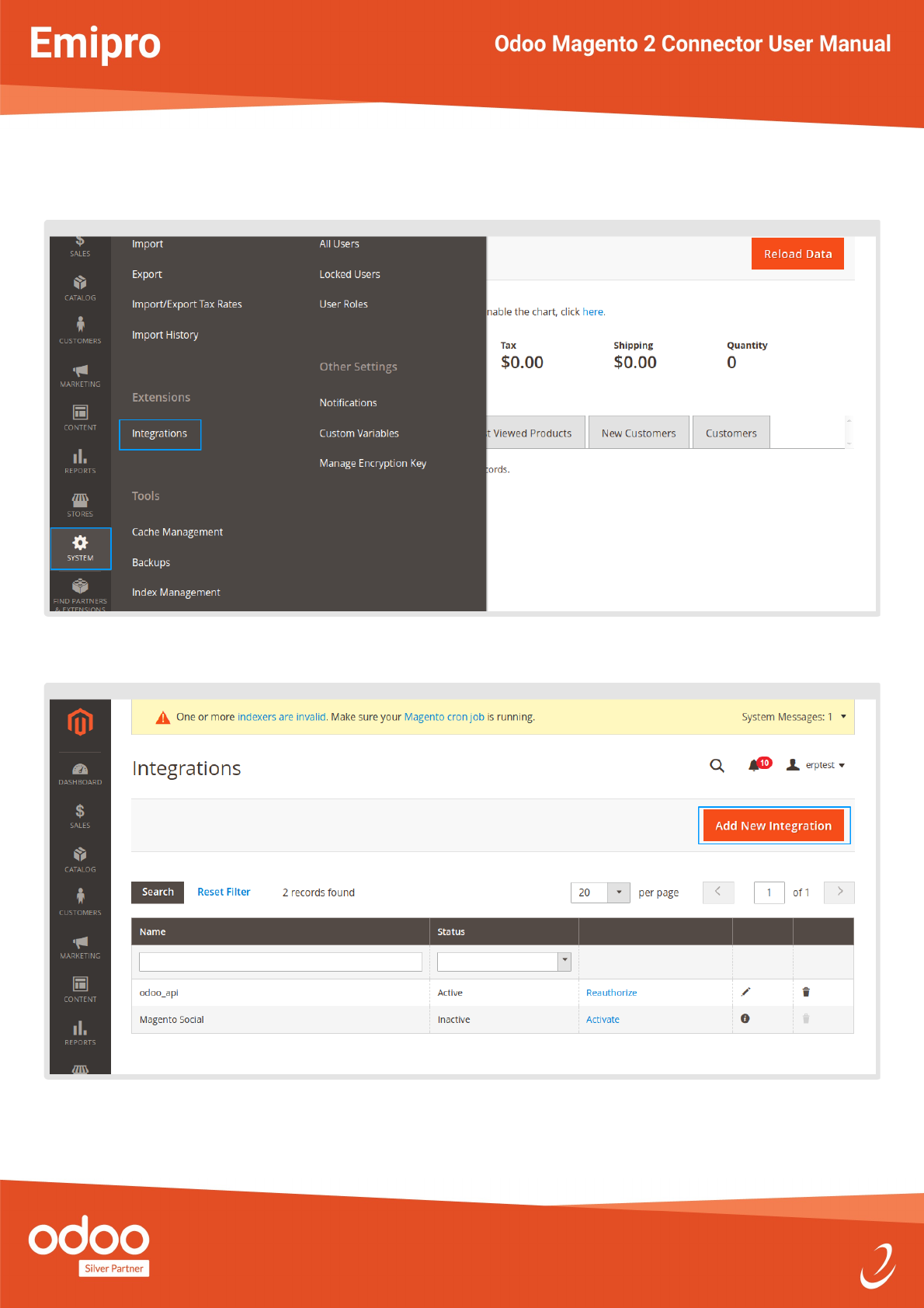Open notifications bell with 10 badge

coord(759,765)
